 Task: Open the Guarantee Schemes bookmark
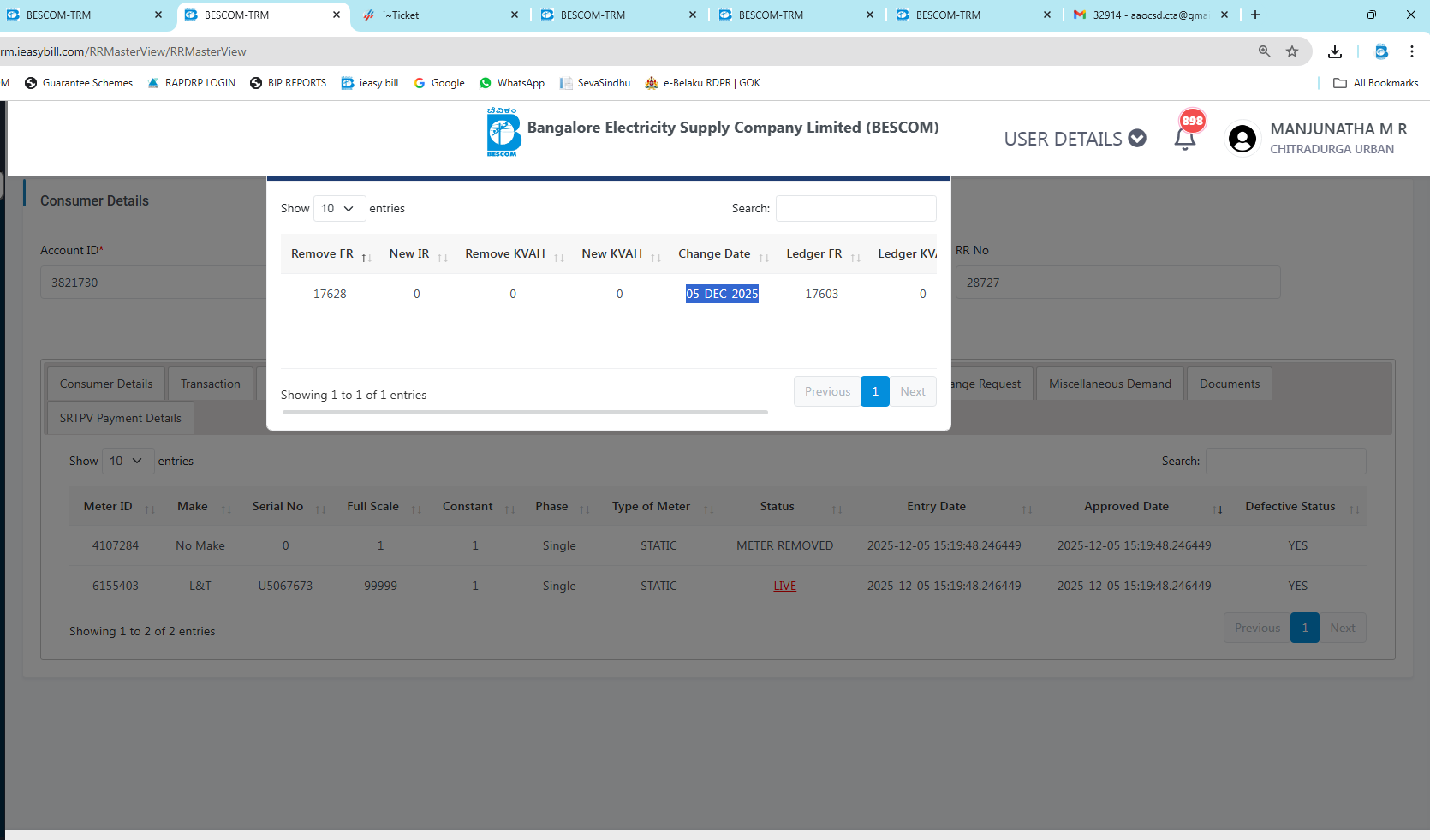79,83
